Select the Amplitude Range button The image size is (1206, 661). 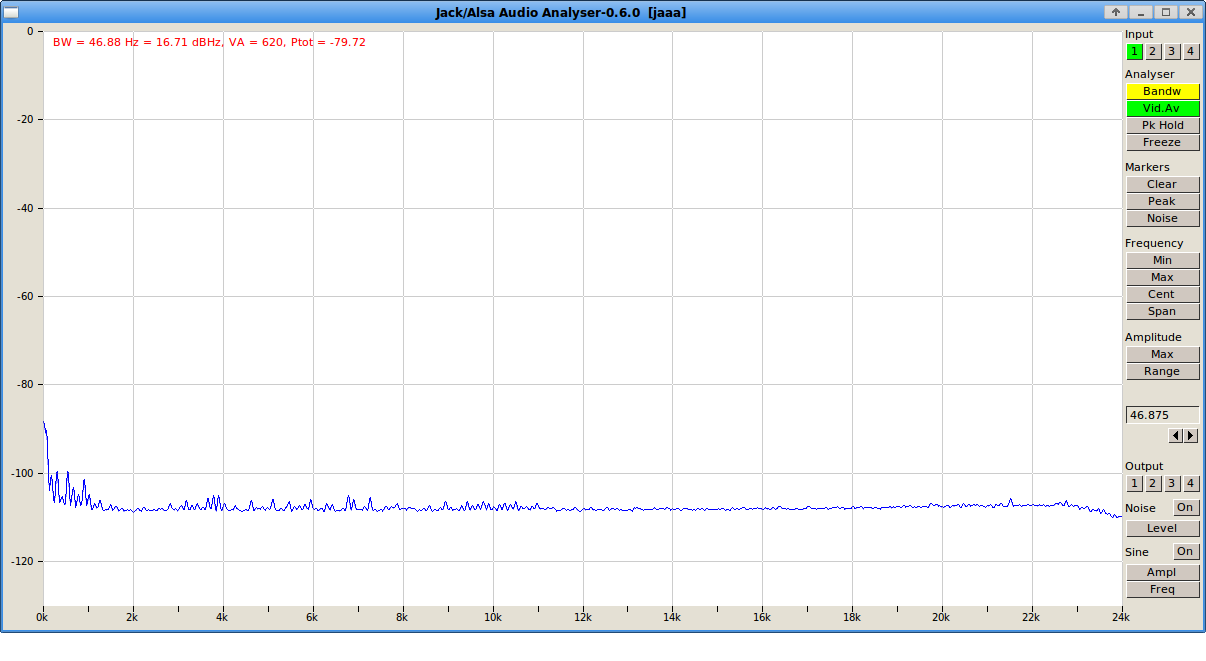click(x=1162, y=371)
